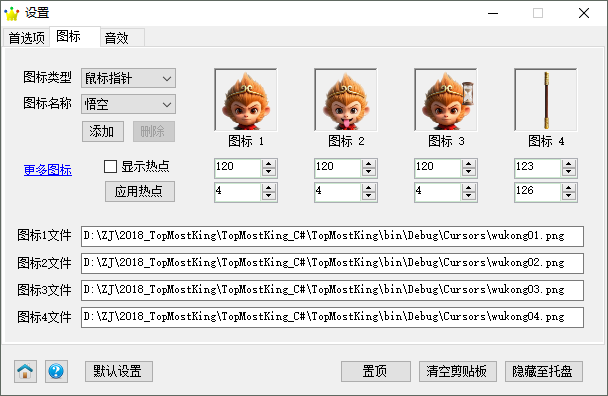The image size is (608, 396).
Task: Select the 图标 2 tongue-out Wukong thumbnail
Action: (x=346, y=100)
